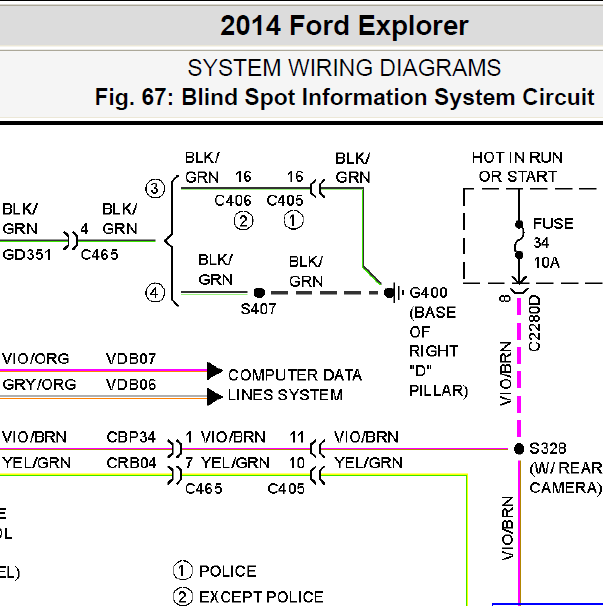The width and height of the screenshot is (603, 606).
Task: Click the arrowhead on the VIO/ORG line
Action: 215,371
